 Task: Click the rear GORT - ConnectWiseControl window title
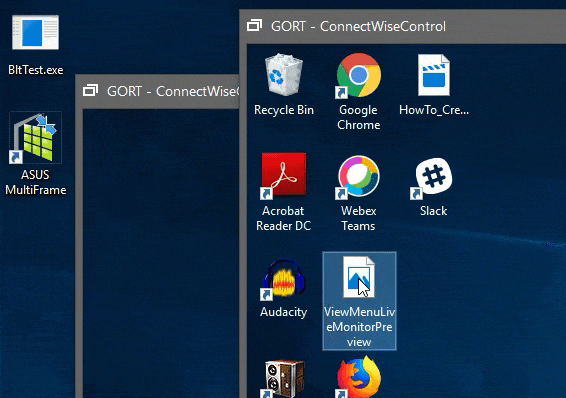(x=173, y=91)
